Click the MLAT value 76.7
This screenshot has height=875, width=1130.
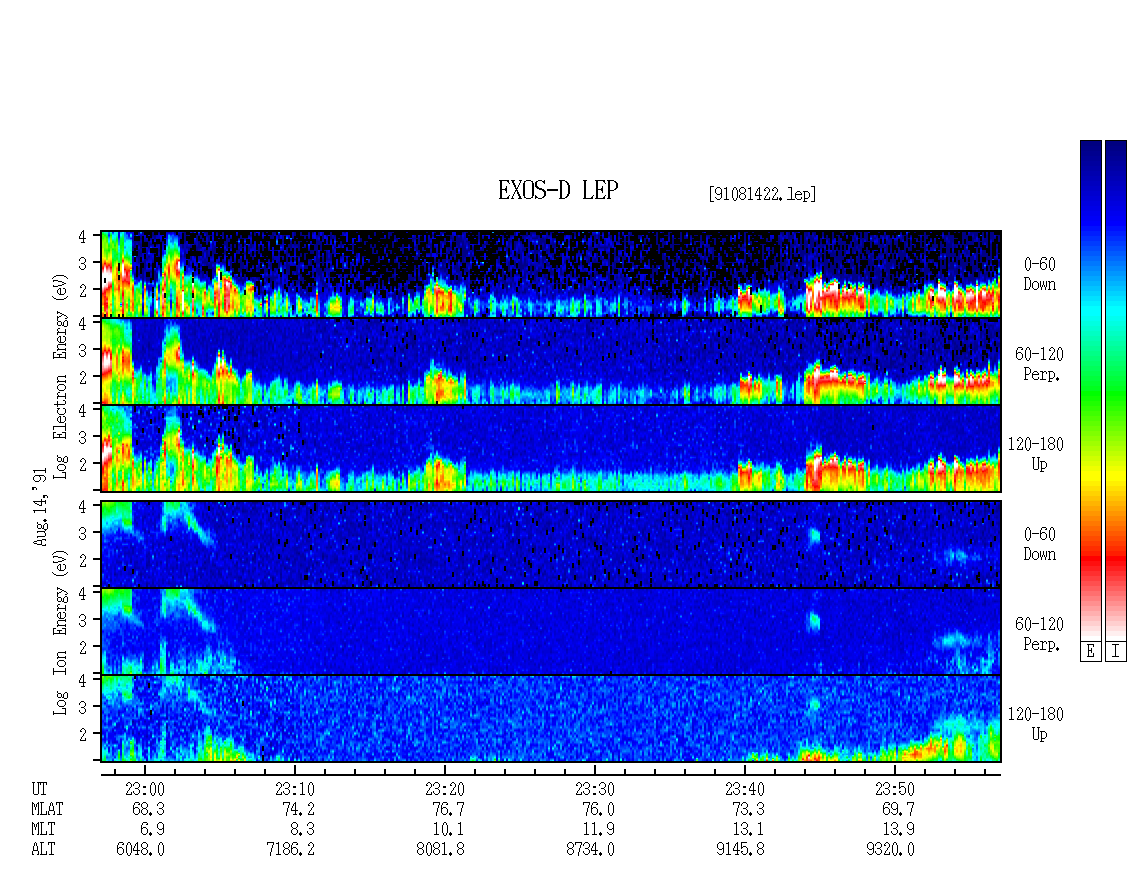pyautogui.click(x=448, y=809)
